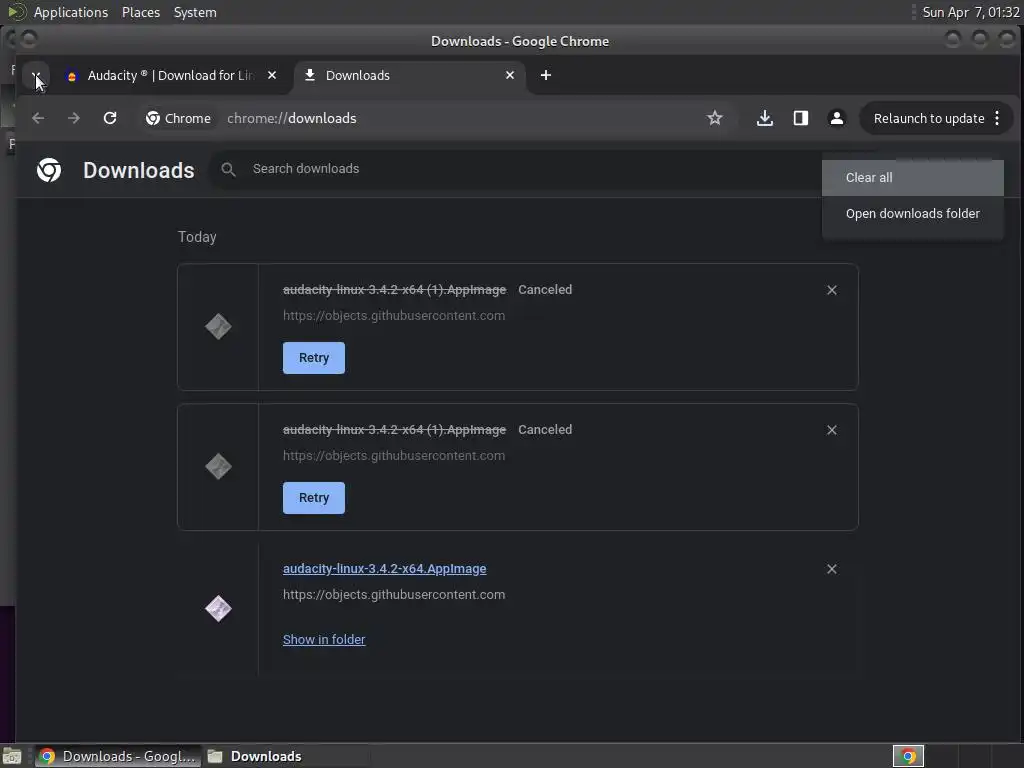Retry the first canceled Audacity download
This screenshot has width=1024, height=768.
[313, 358]
